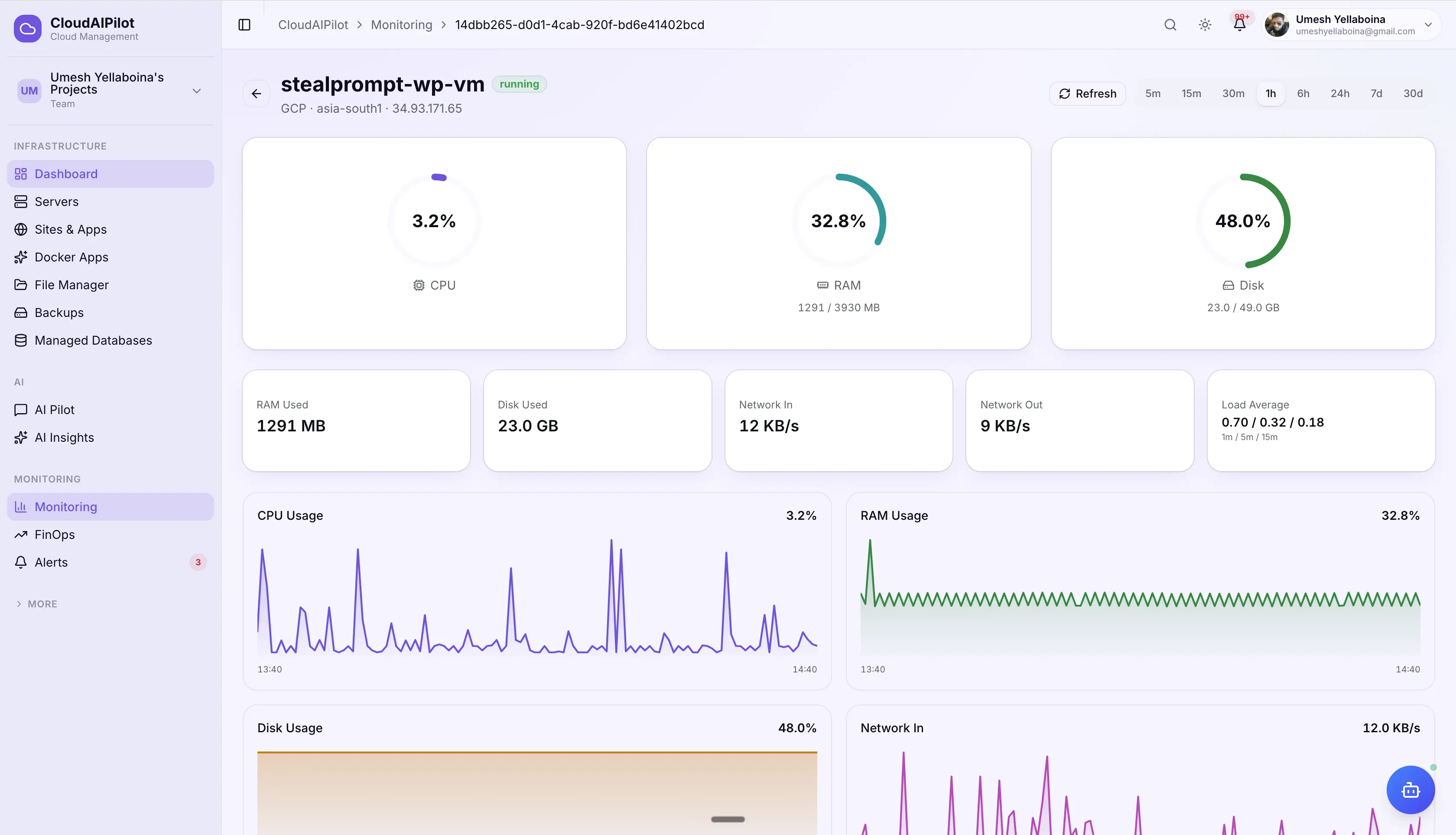The image size is (1456, 835).
Task: Go back using the left arrow button
Action: 256,94
